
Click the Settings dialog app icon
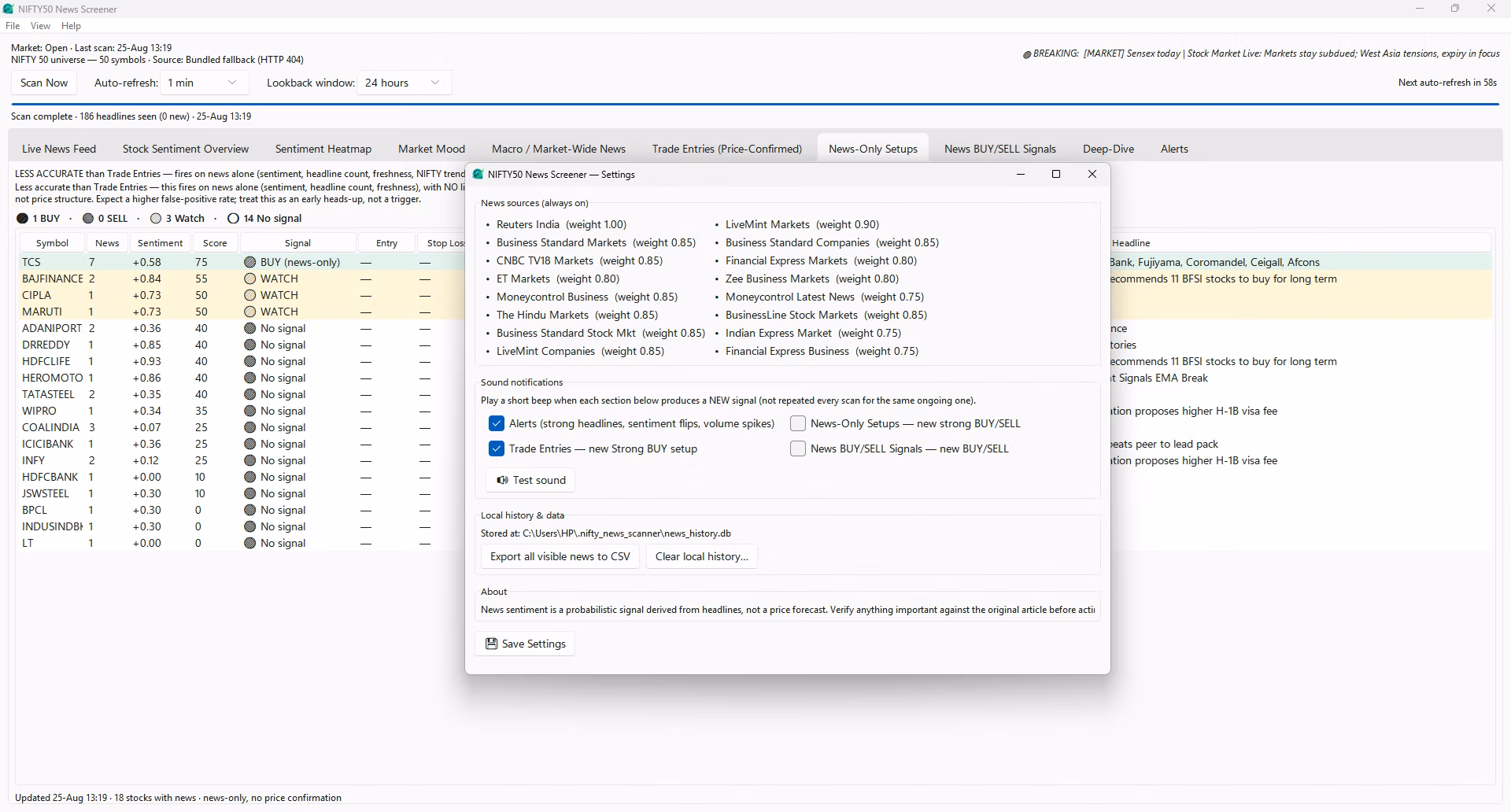(x=478, y=175)
